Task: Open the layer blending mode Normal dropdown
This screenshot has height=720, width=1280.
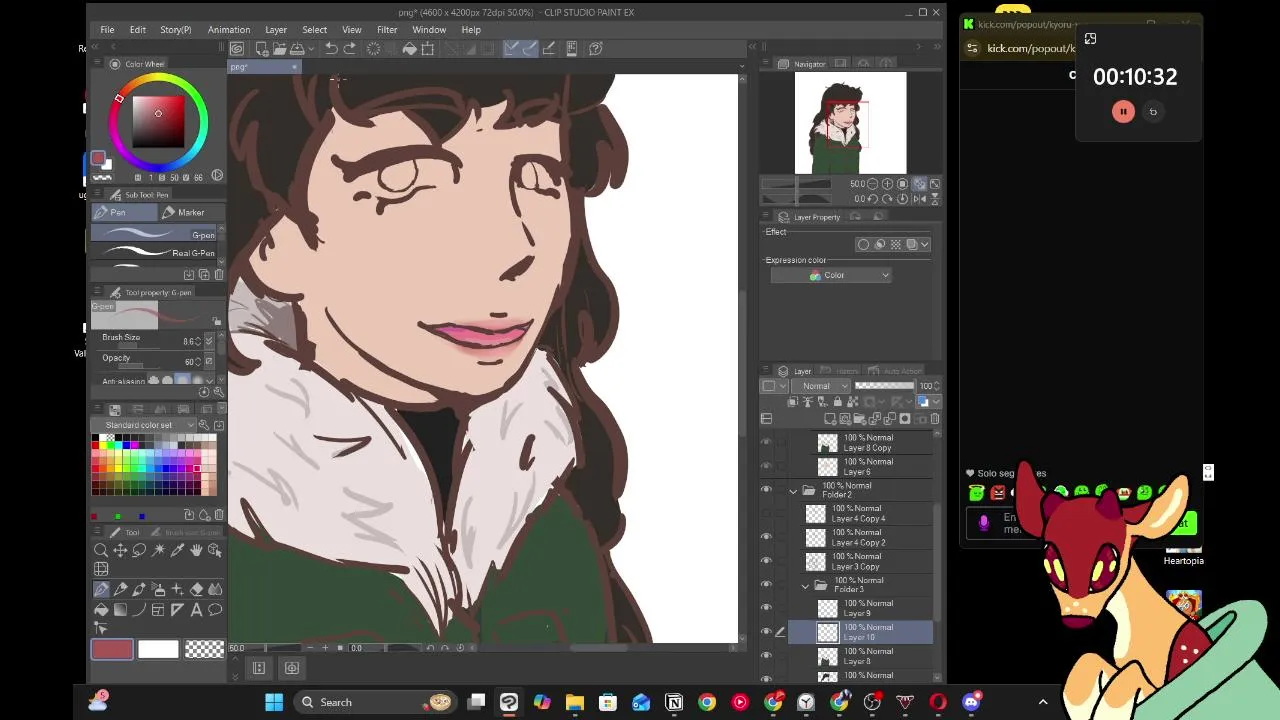Action: [821, 386]
